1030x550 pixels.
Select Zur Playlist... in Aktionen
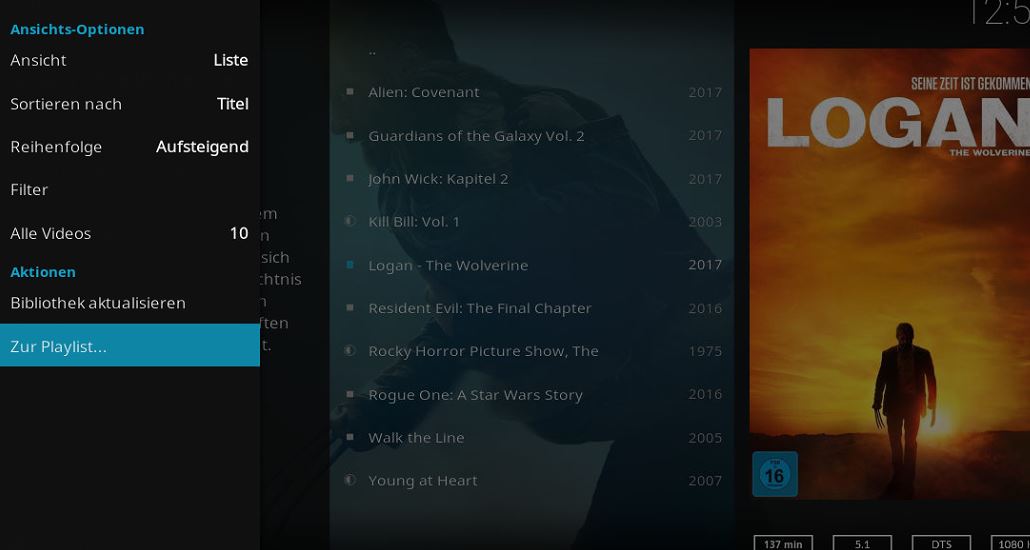pyautogui.click(x=130, y=345)
